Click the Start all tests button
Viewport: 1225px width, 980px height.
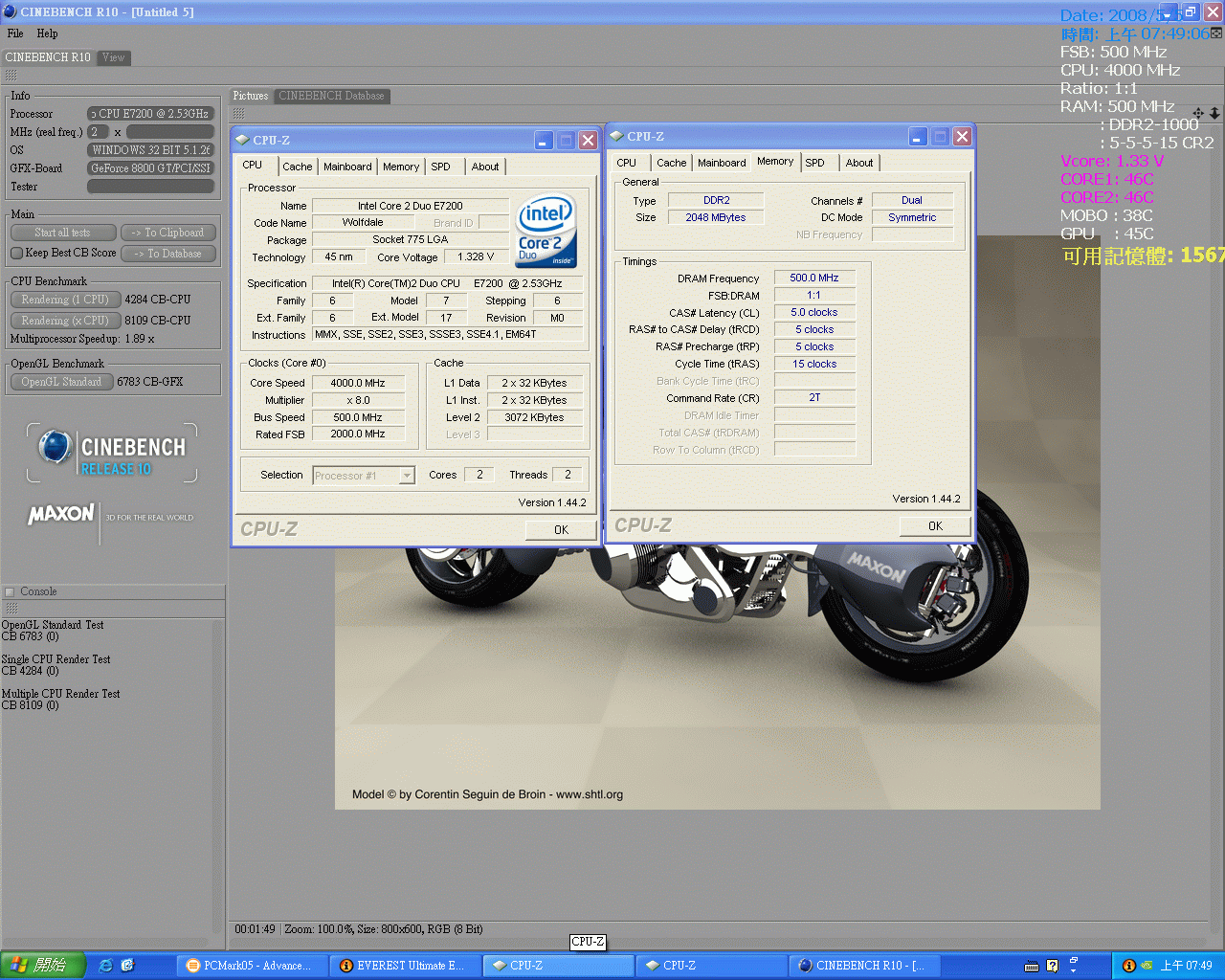click(x=63, y=233)
